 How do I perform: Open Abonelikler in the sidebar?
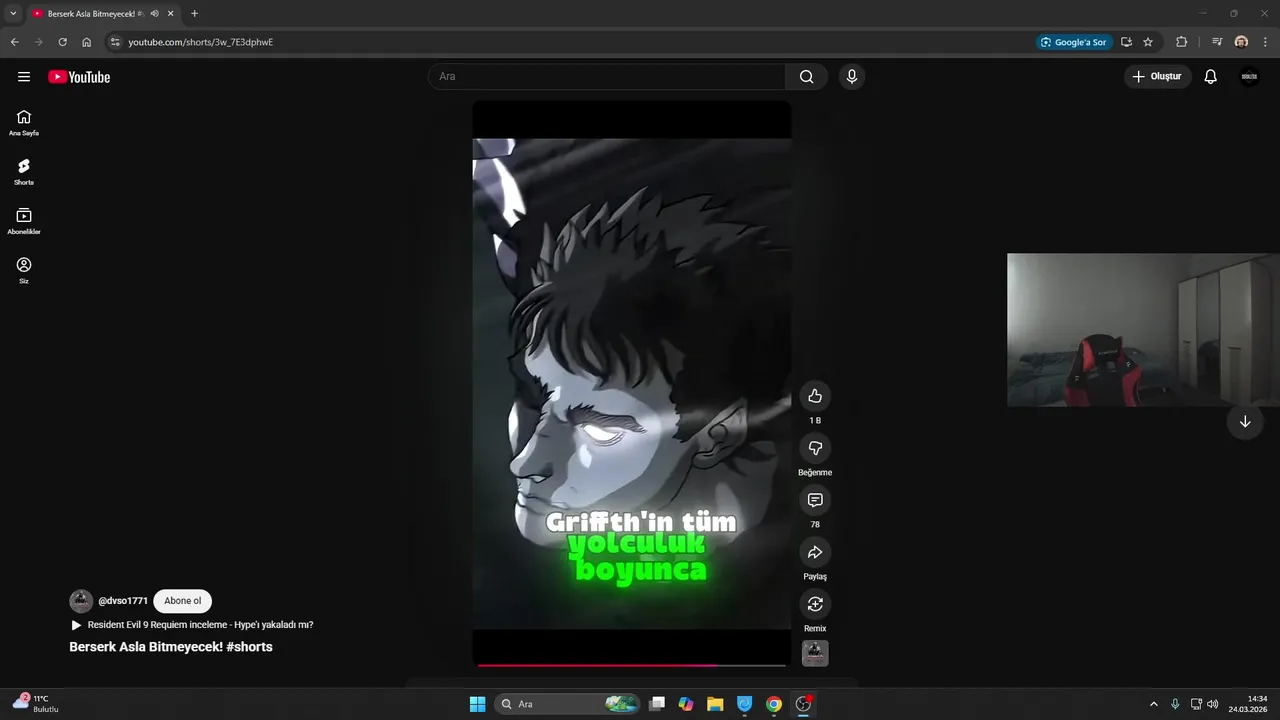[x=24, y=221]
